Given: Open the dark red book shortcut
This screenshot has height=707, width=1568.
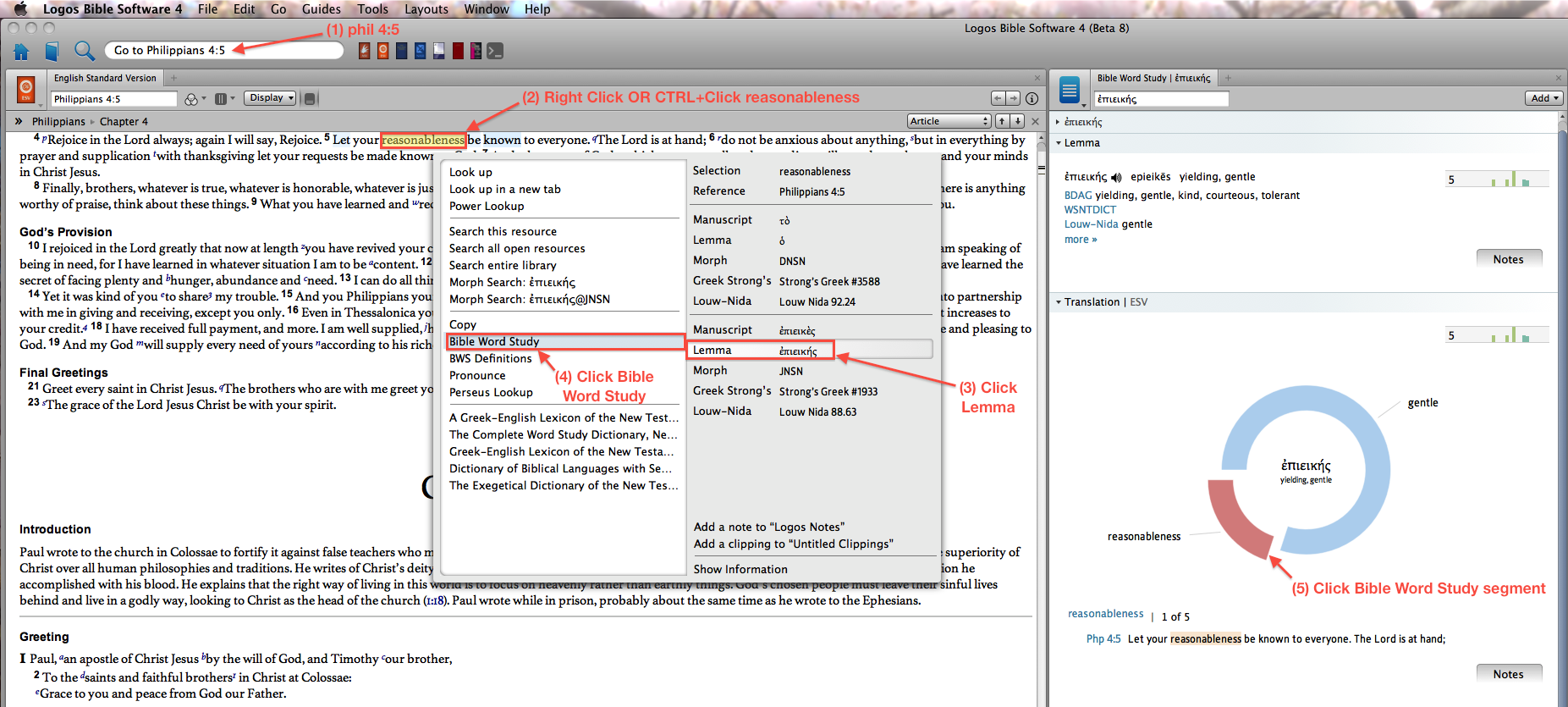Looking at the screenshot, I should pyautogui.click(x=458, y=51).
